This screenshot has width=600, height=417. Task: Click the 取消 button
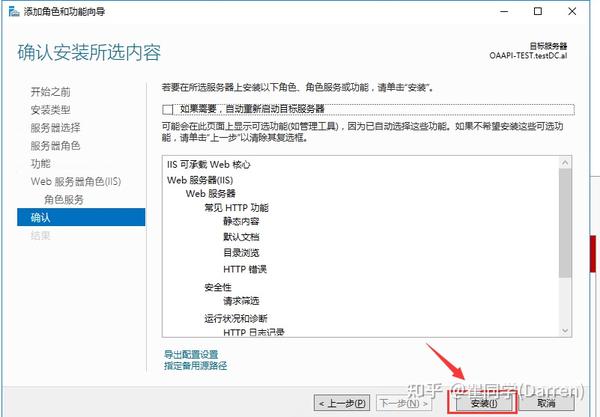click(x=546, y=403)
